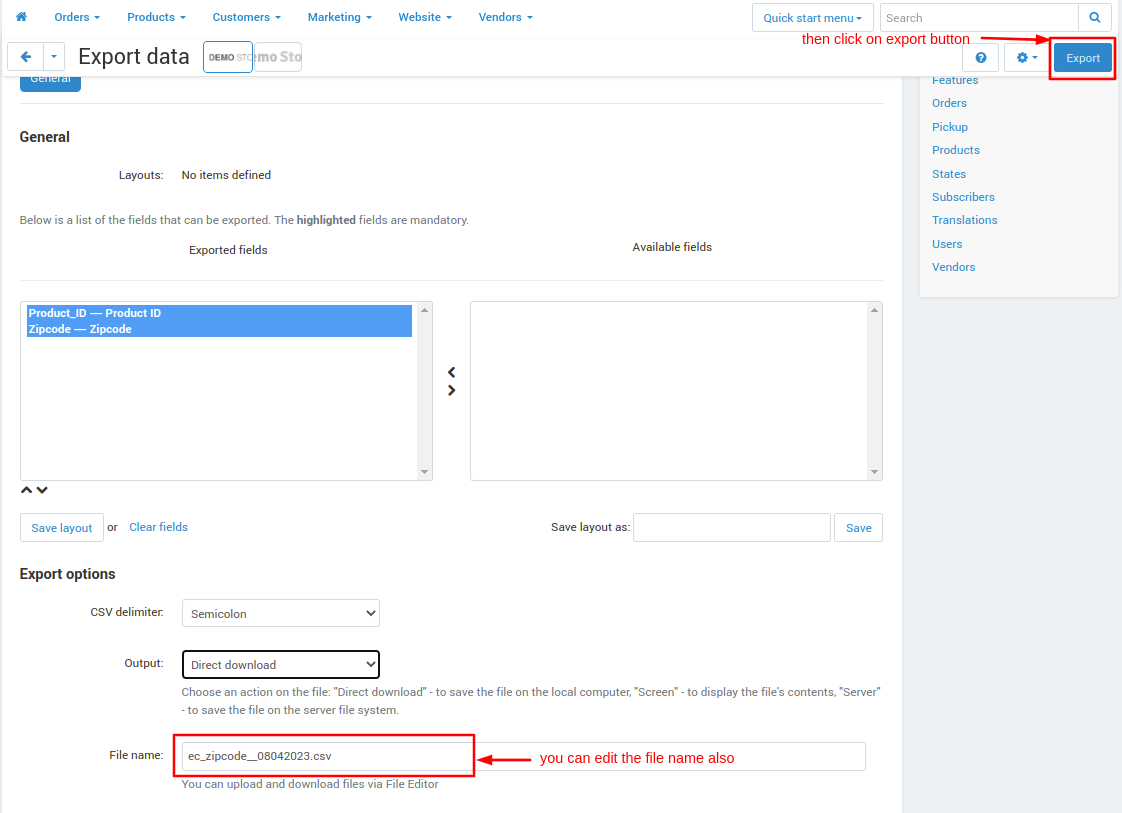Open the help question mark icon
The height and width of the screenshot is (813, 1122).
point(981,58)
